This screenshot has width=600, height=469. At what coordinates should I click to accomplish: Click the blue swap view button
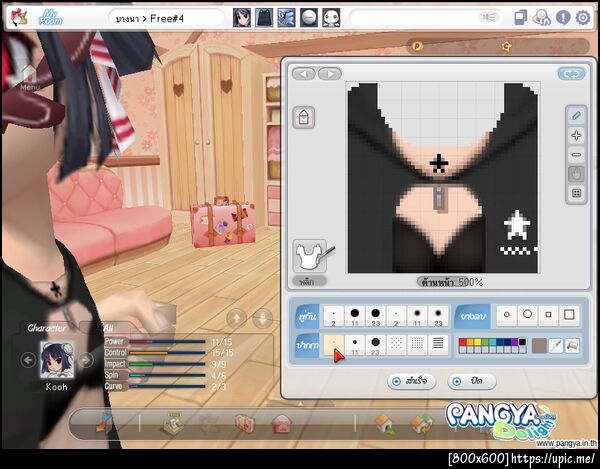point(571,74)
